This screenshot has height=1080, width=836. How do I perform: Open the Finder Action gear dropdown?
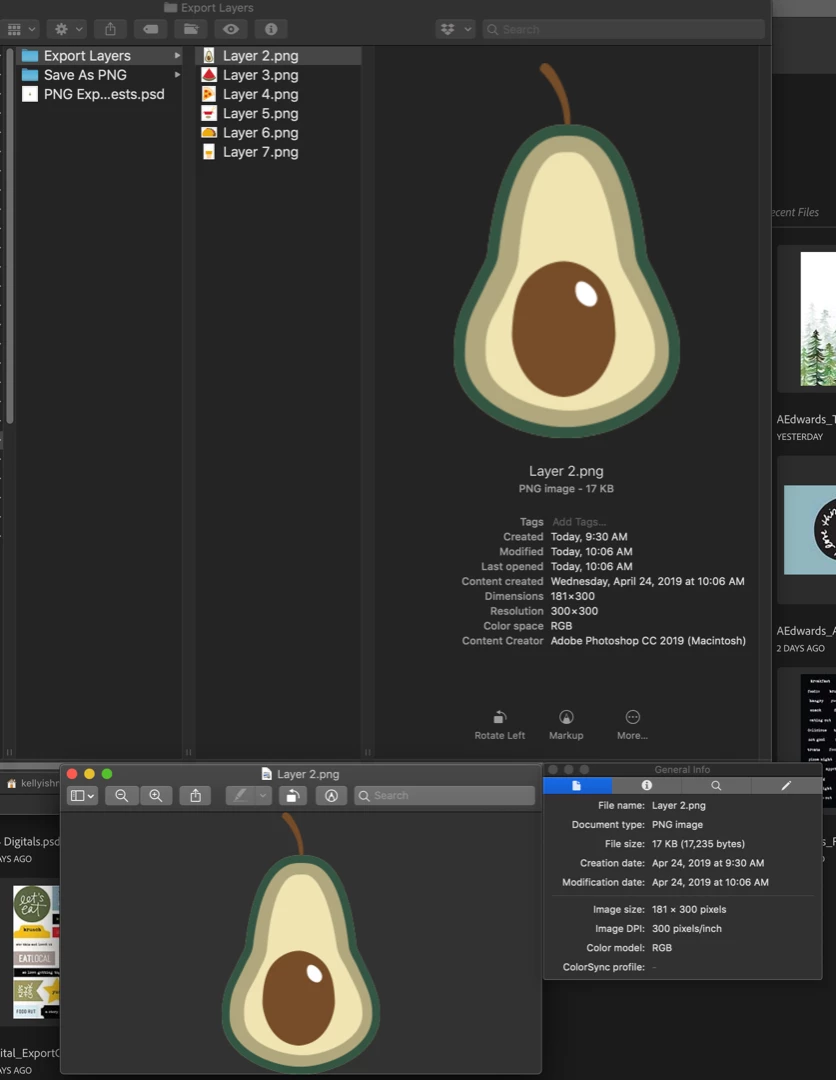pos(68,29)
